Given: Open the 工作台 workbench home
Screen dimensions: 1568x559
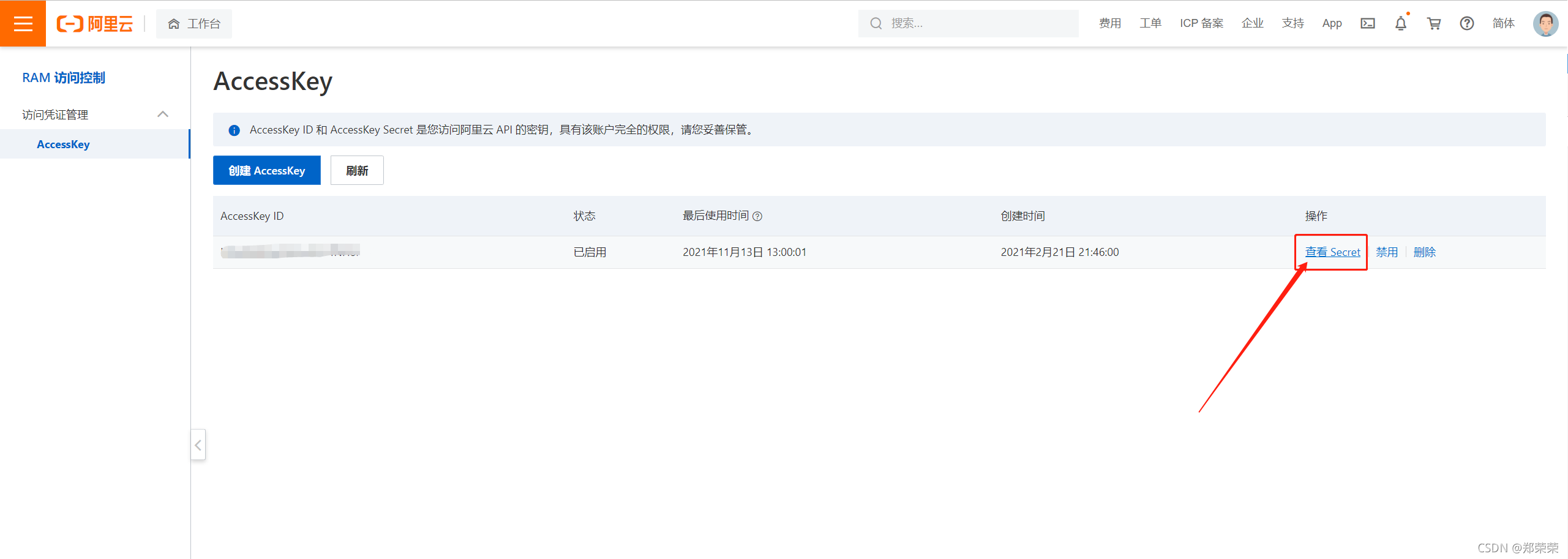Looking at the screenshot, I should coord(194,24).
